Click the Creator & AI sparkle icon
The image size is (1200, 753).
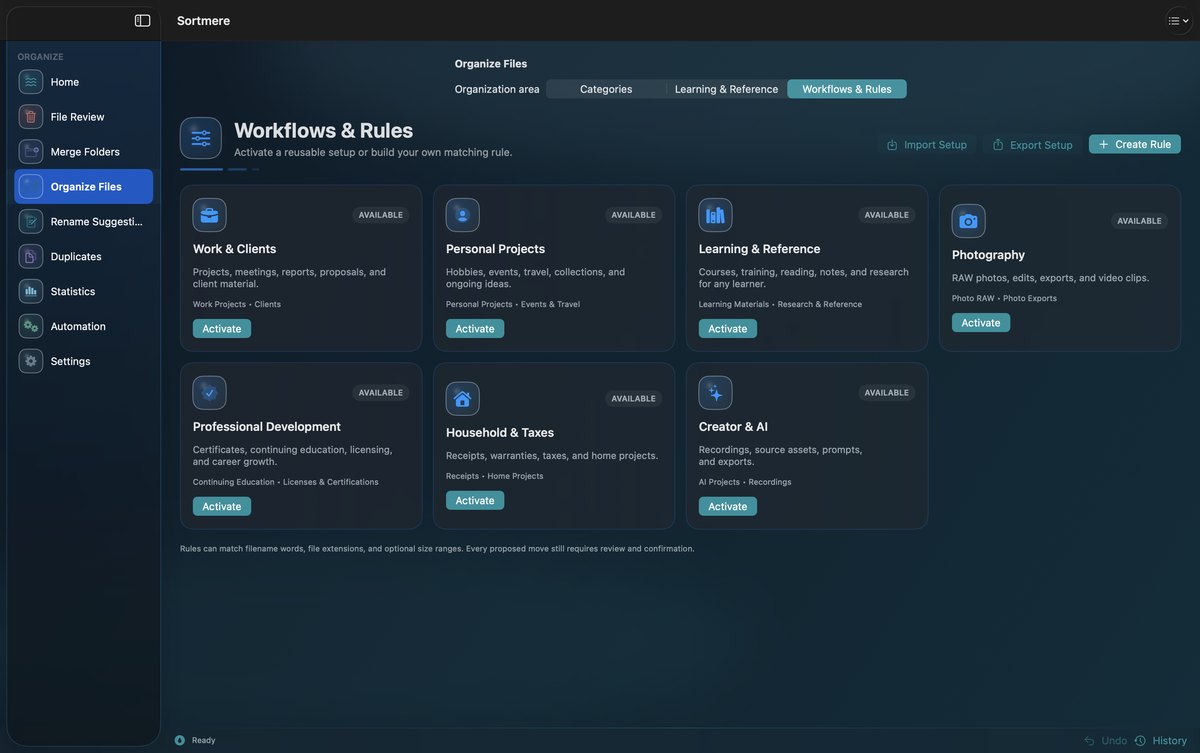(716, 393)
